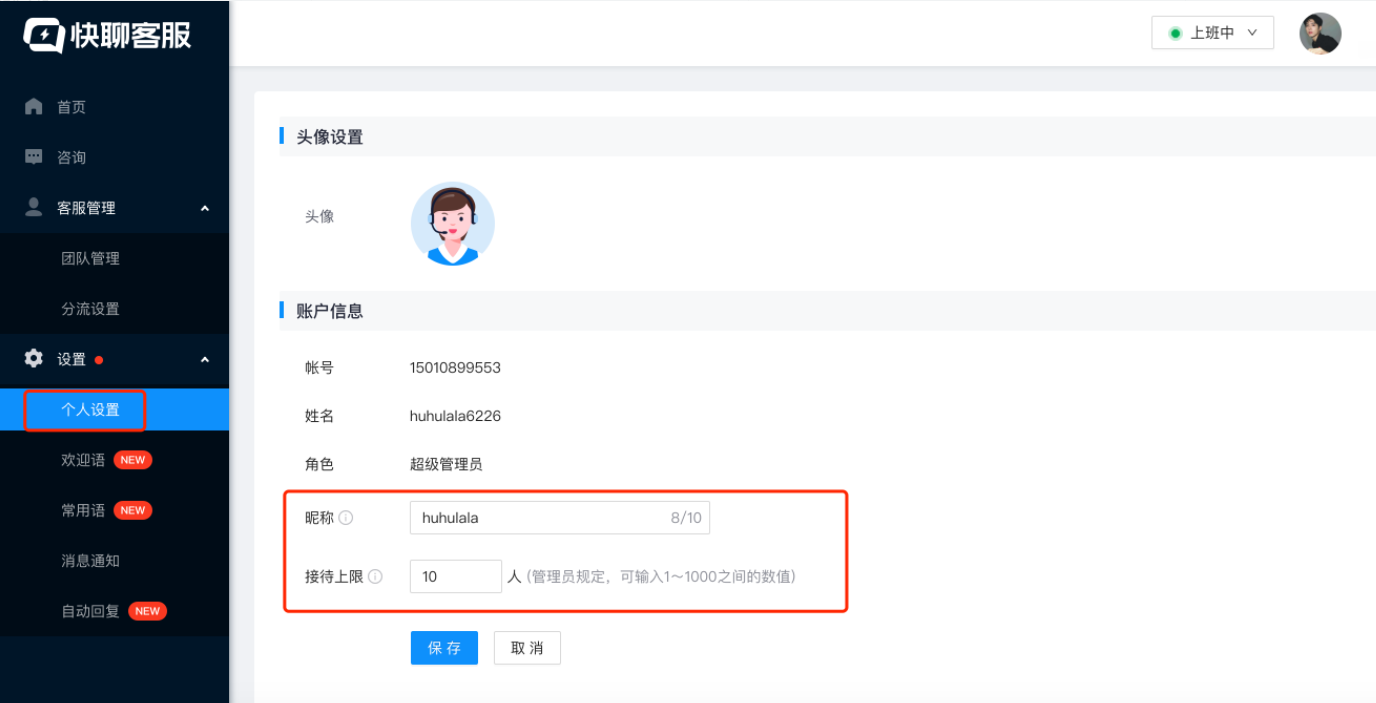Select the 欢迎语 sidebar entry

point(85,459)
